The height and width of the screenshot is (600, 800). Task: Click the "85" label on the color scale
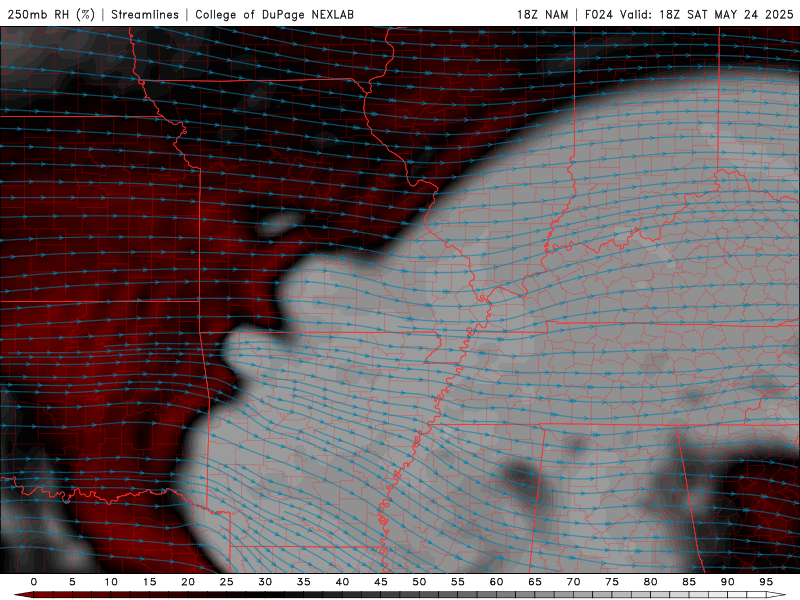tap(689, 582)
